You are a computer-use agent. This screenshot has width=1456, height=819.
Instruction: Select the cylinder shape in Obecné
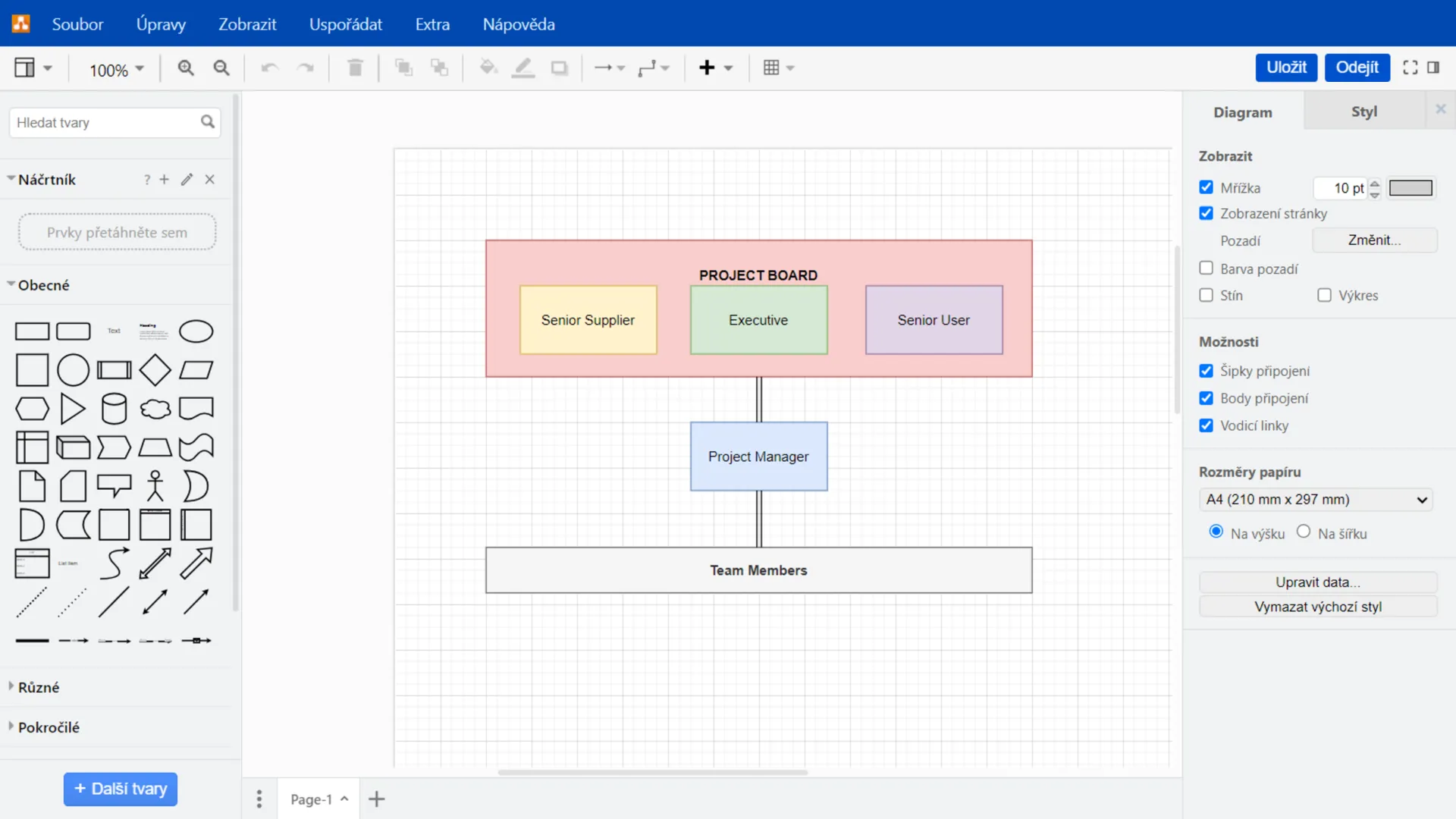point(115,409)
